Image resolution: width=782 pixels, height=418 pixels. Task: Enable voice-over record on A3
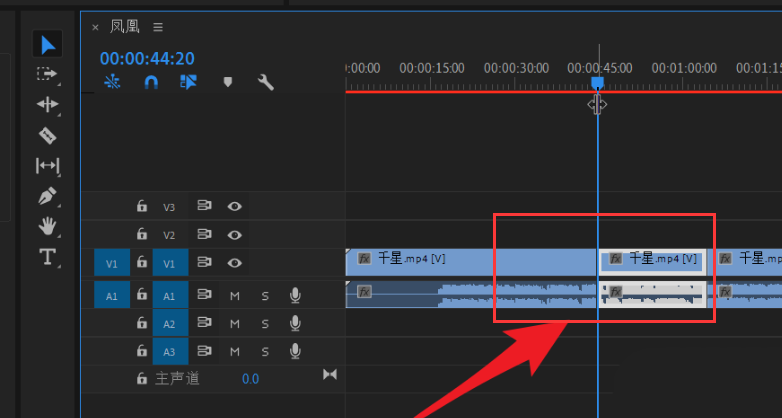coord(295,351)
